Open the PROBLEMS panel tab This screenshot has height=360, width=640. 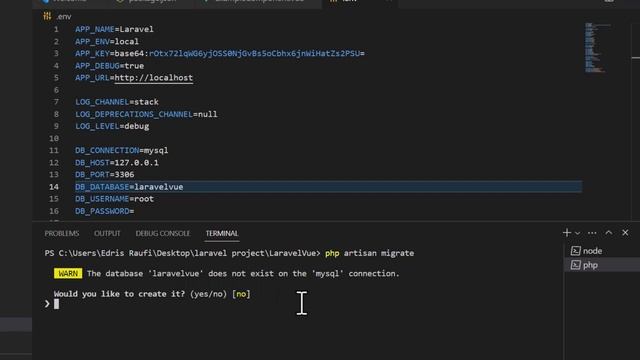click(62, 233)
